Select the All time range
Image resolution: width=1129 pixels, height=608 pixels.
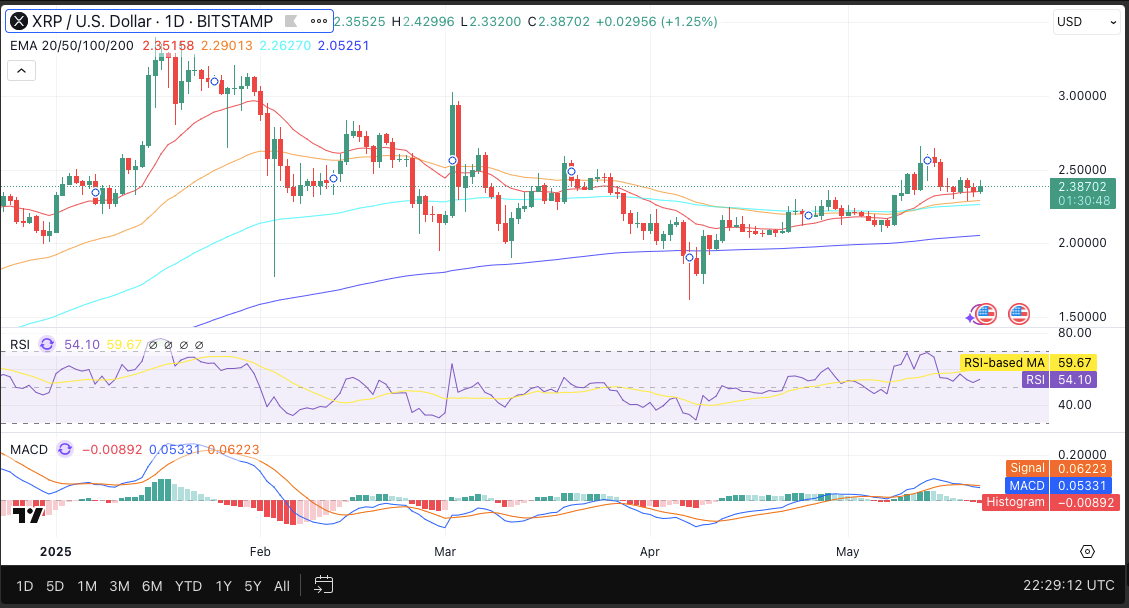pos(282,586)
